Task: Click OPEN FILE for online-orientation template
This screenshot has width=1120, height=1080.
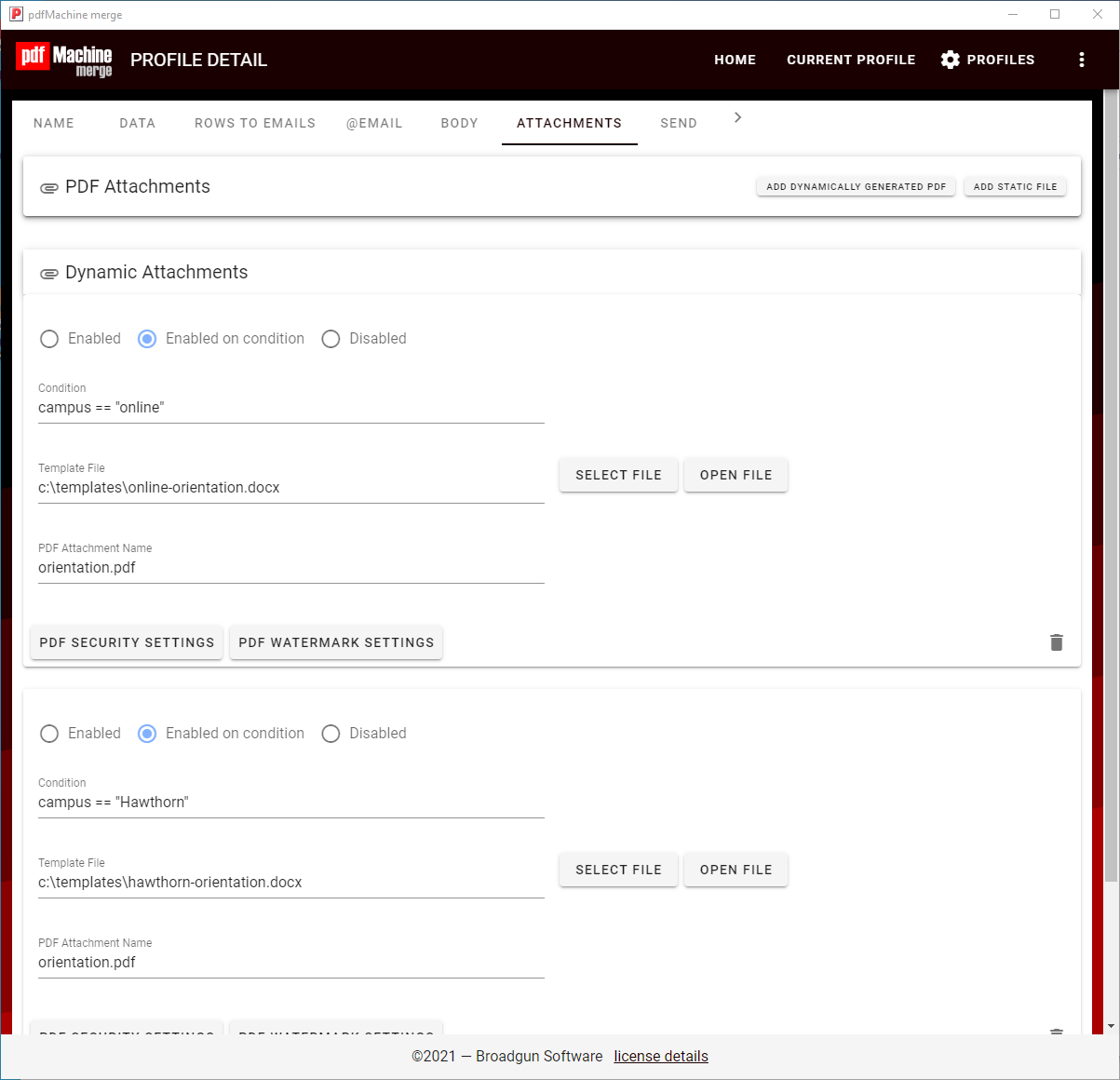Action: [x=735, y=475]
